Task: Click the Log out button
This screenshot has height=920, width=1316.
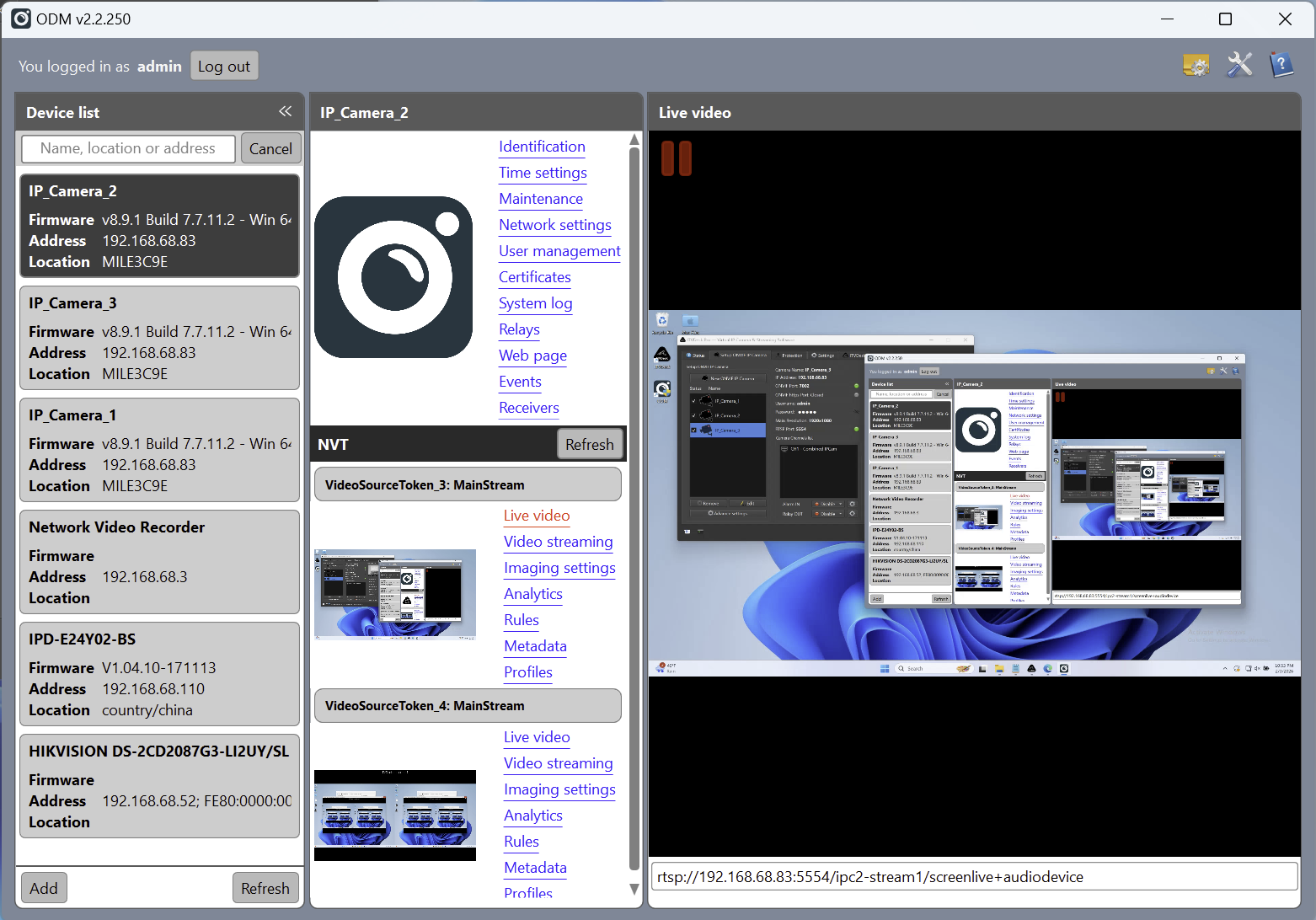Action: point(224,67)
